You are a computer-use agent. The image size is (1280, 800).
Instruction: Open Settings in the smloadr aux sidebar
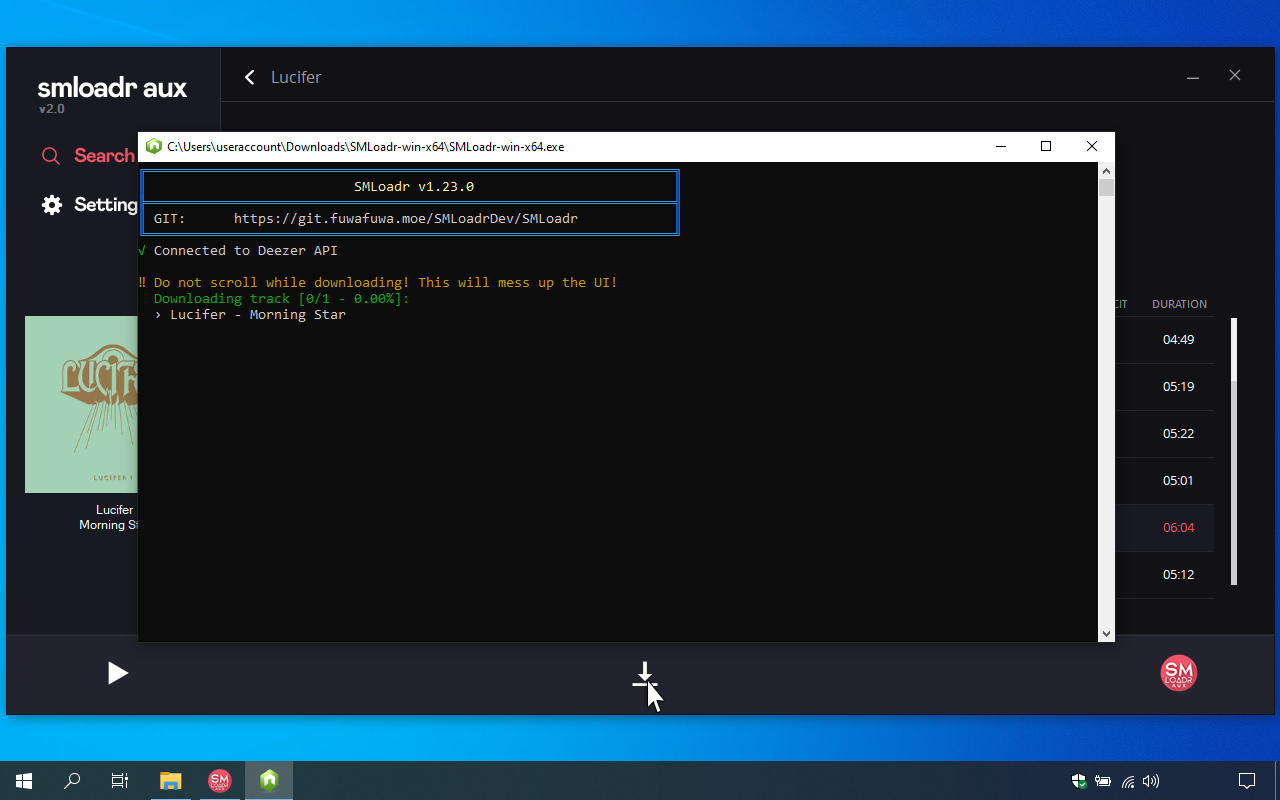point(89,205)
